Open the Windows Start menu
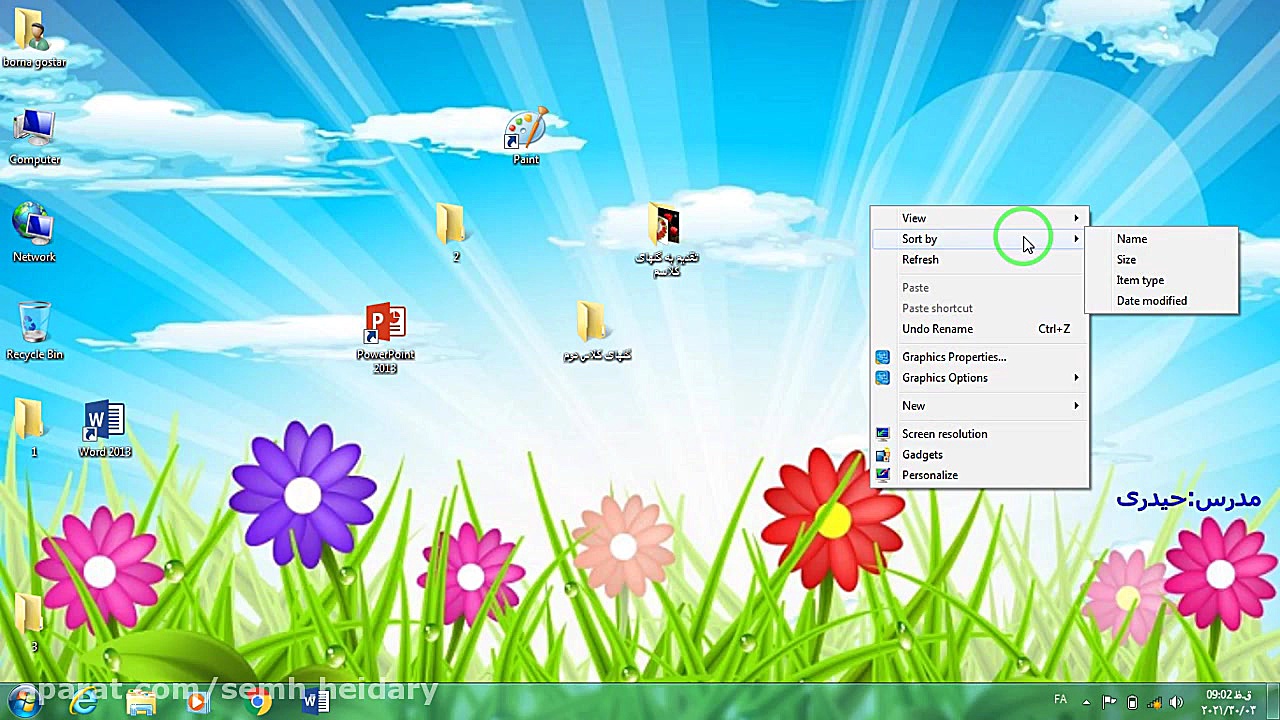Screen dimensions: 1280x720 tap(24, 702)
